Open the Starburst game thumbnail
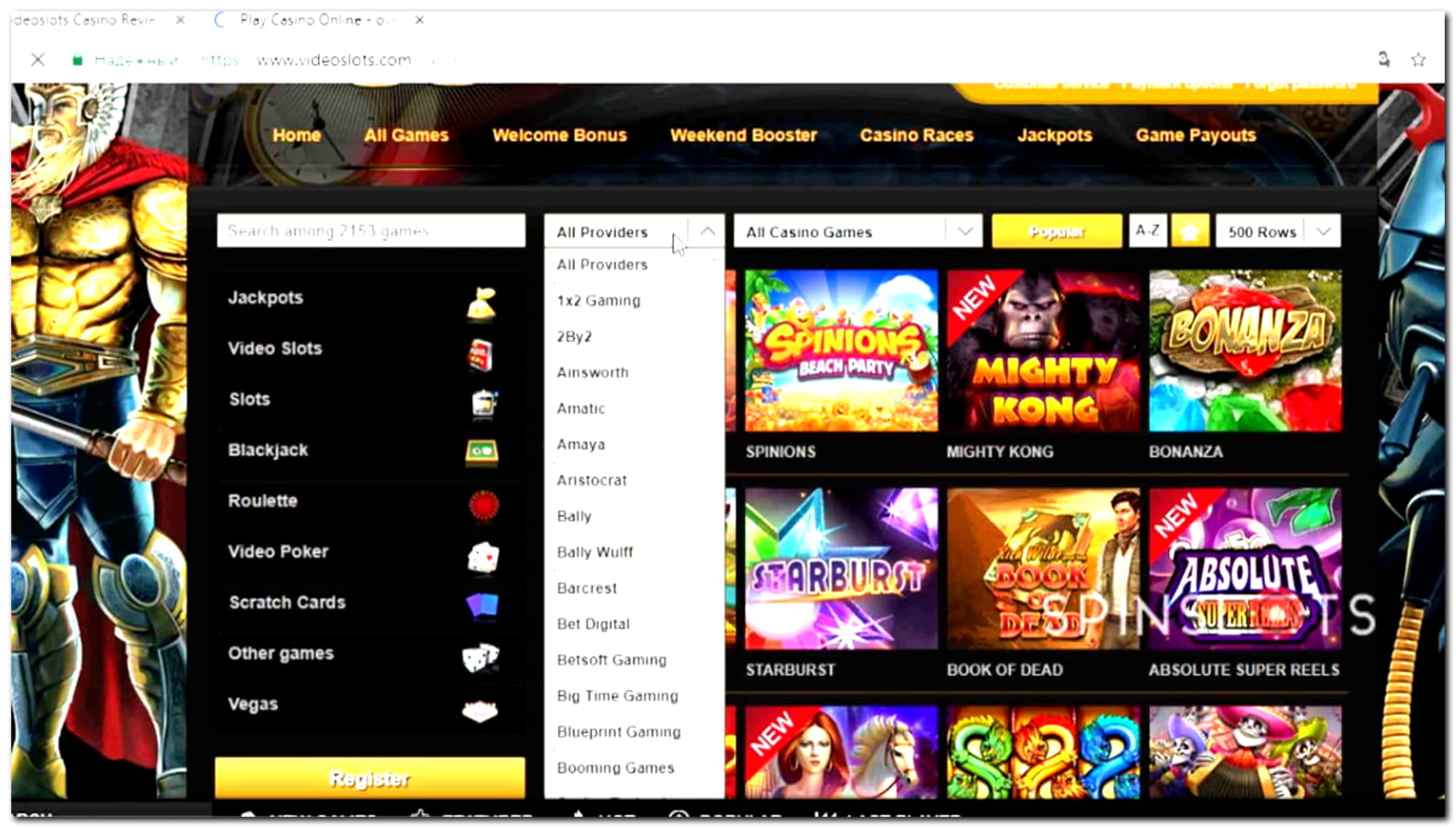 (840, 568)
